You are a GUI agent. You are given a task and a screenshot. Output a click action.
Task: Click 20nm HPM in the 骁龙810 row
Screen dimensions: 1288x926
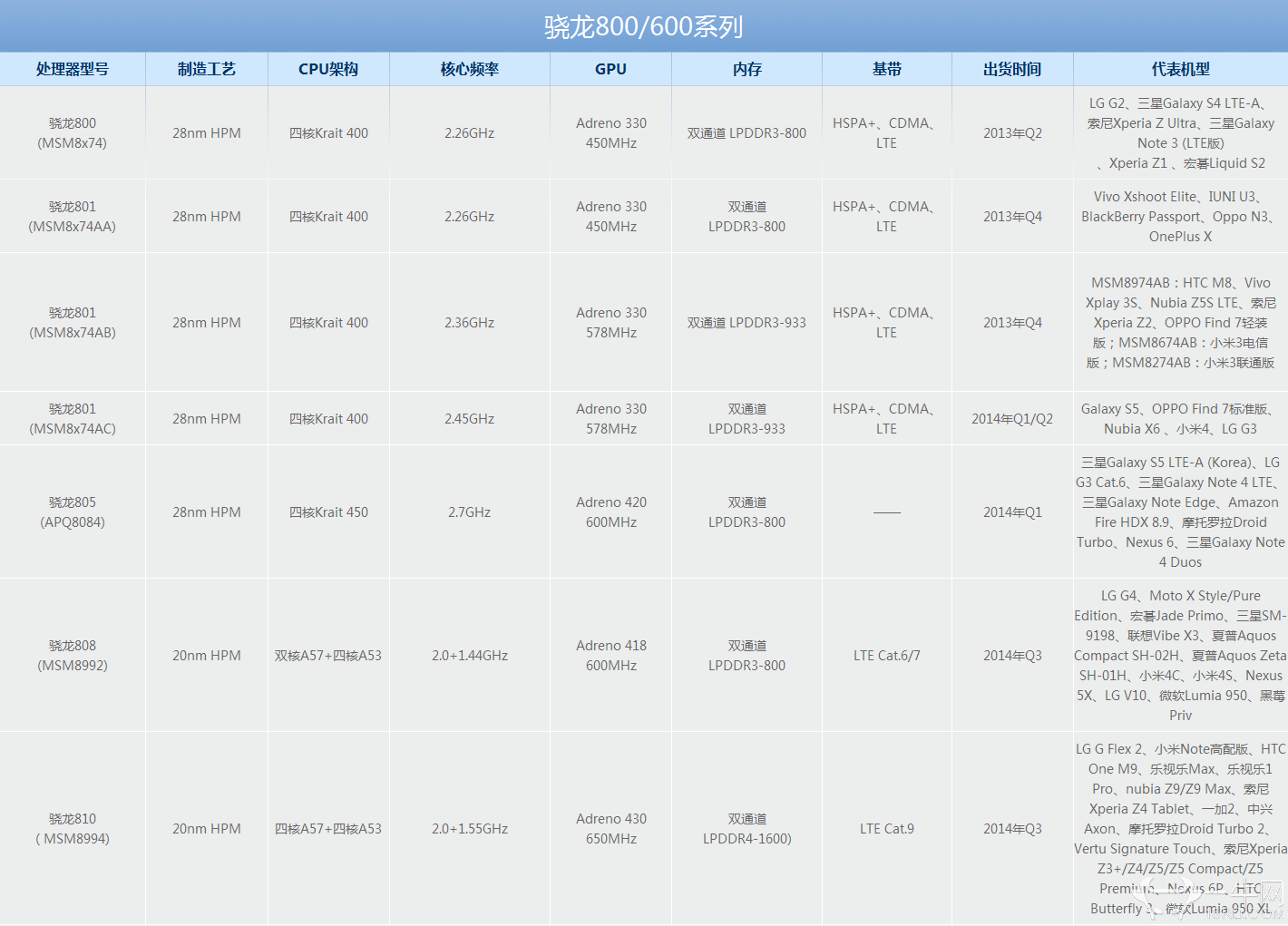click(207, 829)
